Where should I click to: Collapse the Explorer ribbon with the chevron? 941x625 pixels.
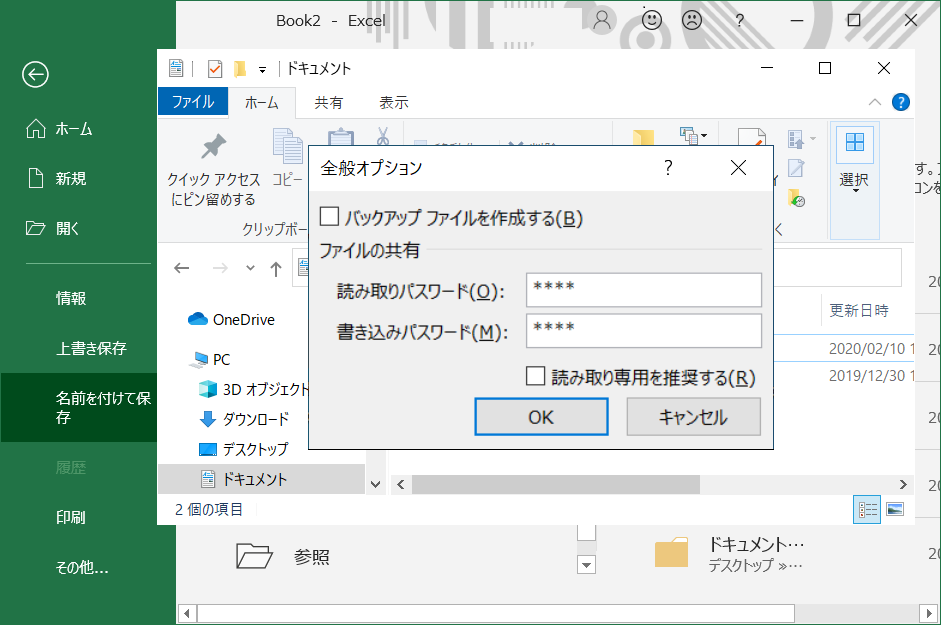click(x=874, y=102)
